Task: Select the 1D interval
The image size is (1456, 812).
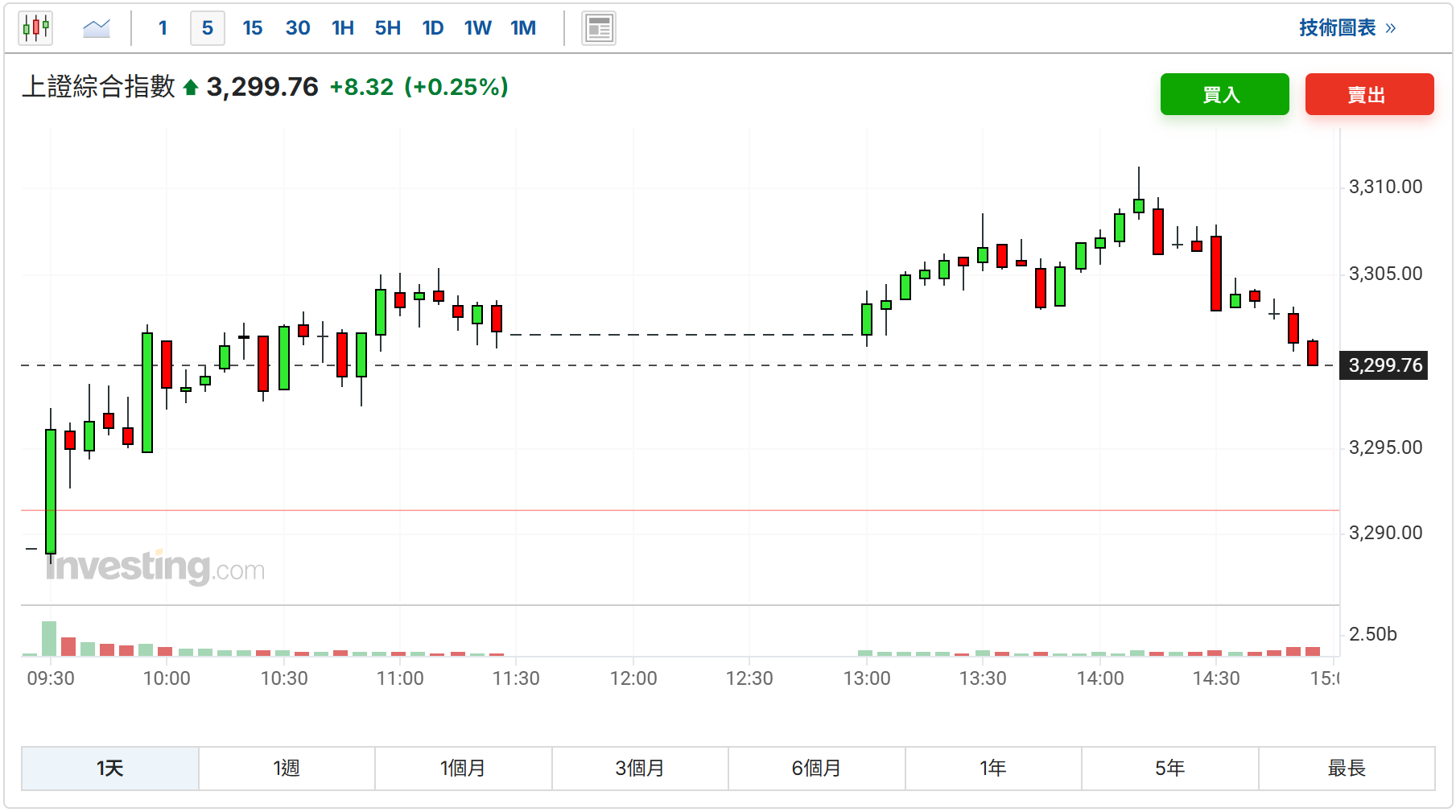Action: (433, 28)
